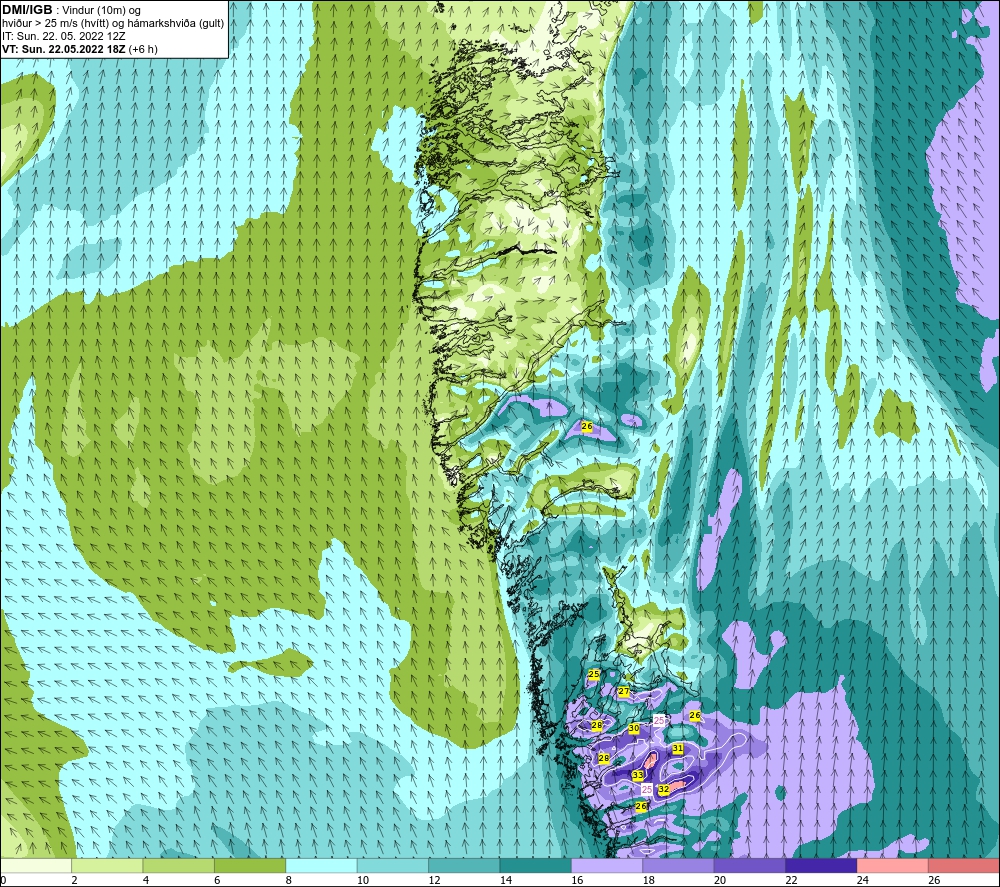Pick the aqua 10–12 m/s legend swatch
The height and width of the screenshot is (887, 1000).
(x=393, y=865)
